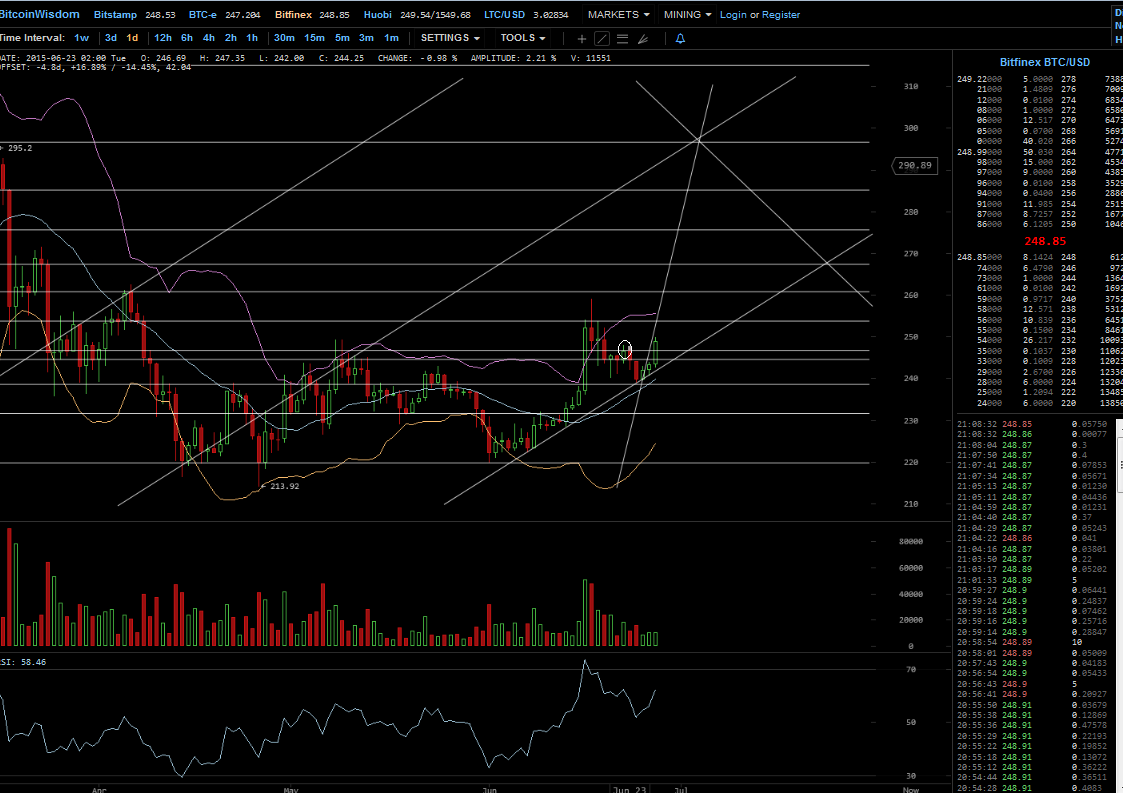1123x793 pixels.
Task: Click the CHANGE -0.98 % readout
Action: click(417, 59)
